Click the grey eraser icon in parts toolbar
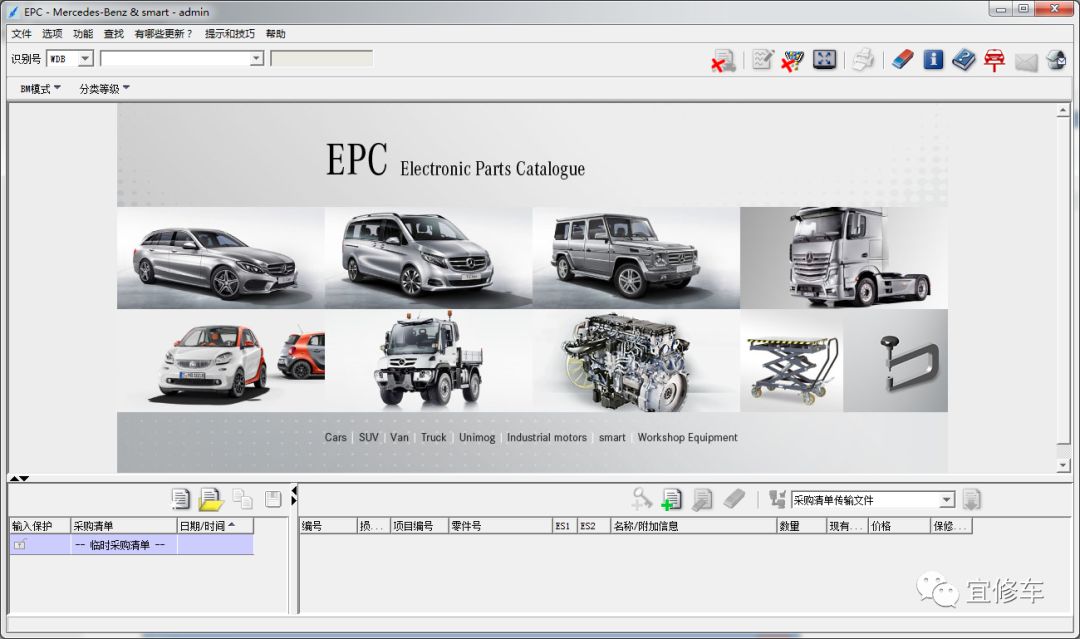Screen dimensions: 1080x639 point(734,499)
